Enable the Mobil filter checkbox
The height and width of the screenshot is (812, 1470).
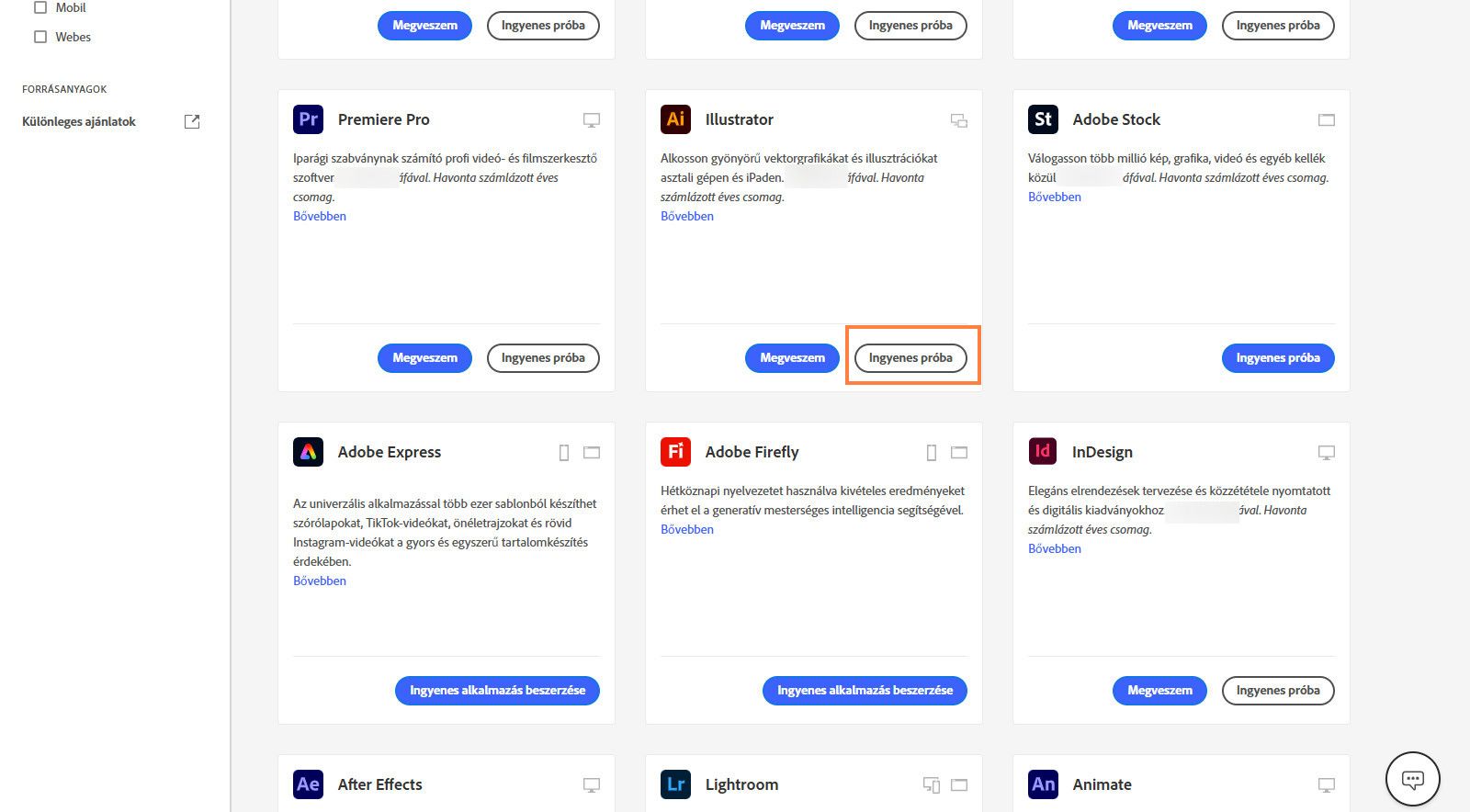(40, 7)
